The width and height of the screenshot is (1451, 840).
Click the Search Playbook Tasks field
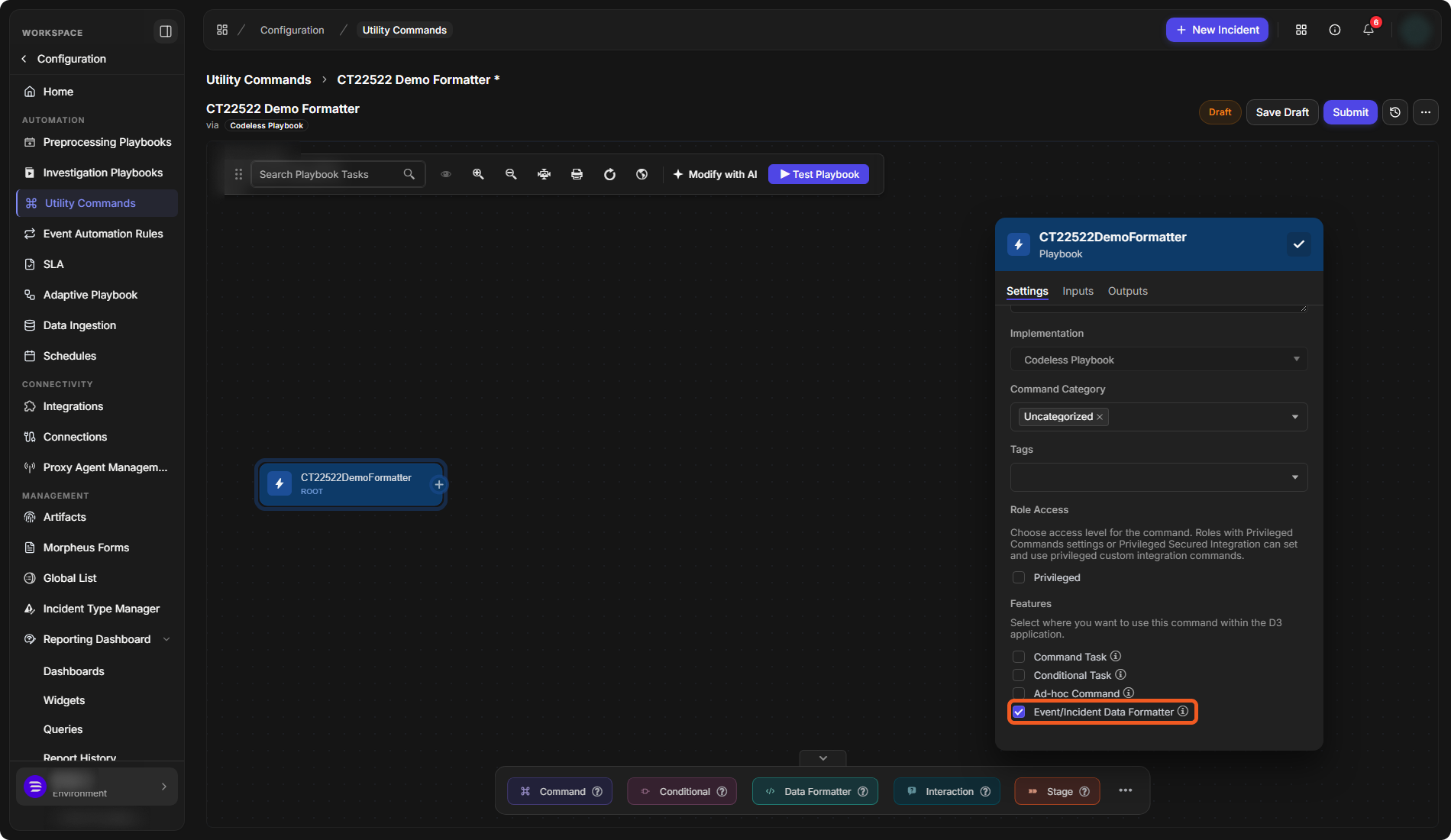(x=338, y=174)
